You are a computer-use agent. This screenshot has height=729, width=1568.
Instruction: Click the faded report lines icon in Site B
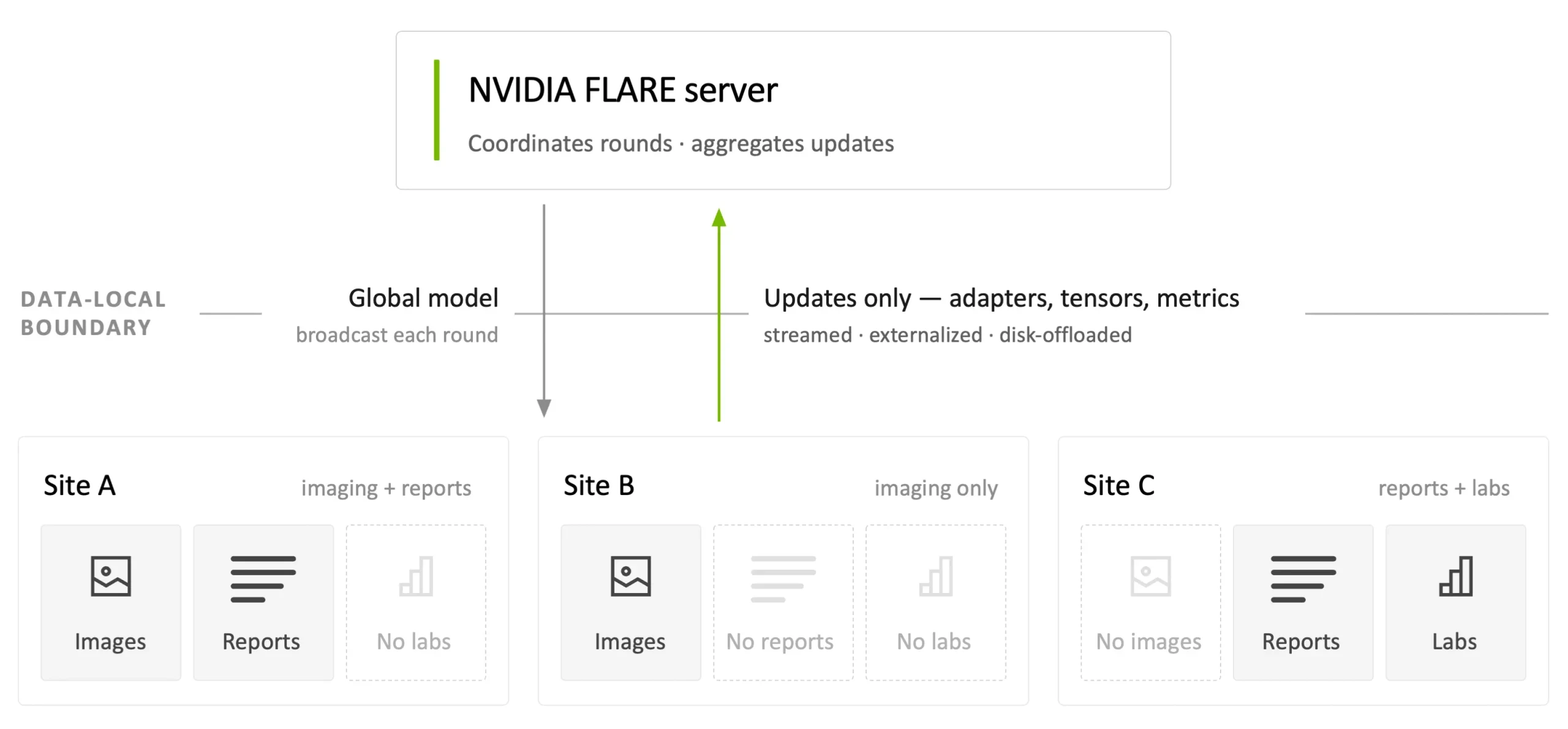(783, 579)
